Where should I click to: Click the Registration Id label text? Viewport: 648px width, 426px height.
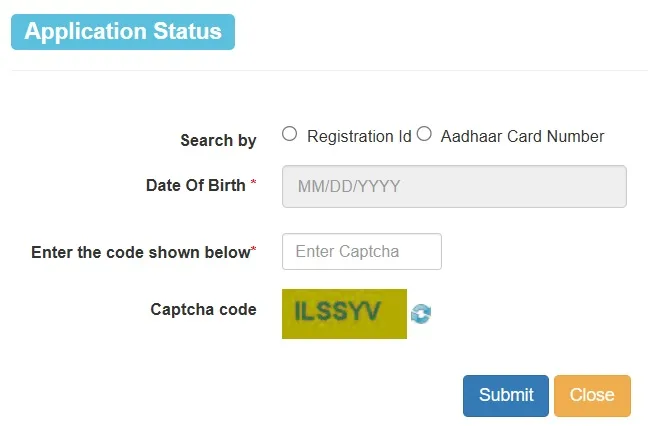coord(359,136)
